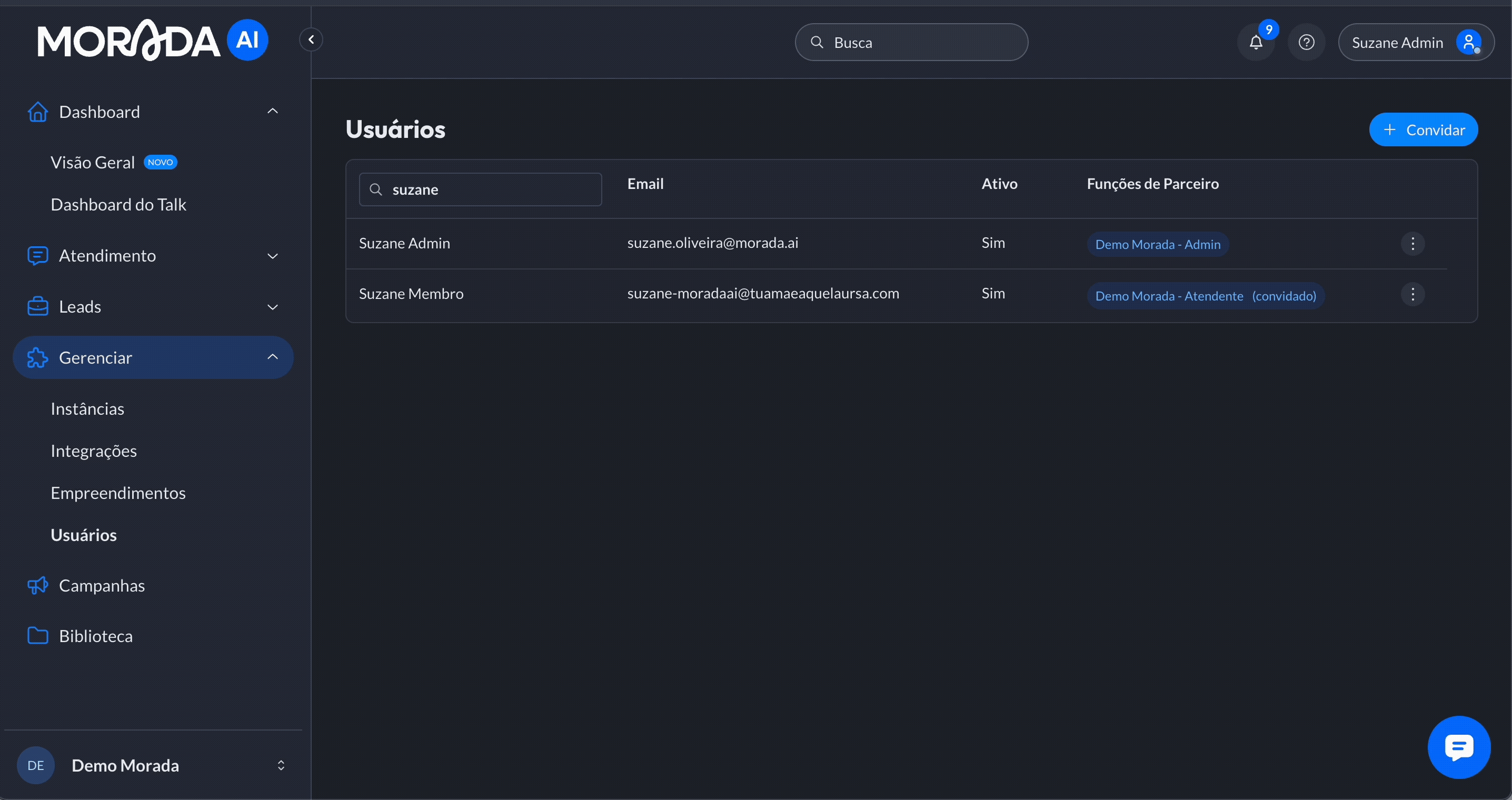This screenshot has width=1512, height=800.
Task: Collapse the Dashboard menu section
Action: (272, 112)
